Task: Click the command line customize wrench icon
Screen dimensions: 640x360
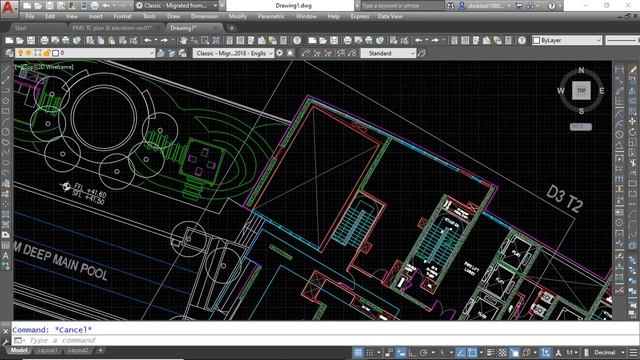Action: pos(5,341)
